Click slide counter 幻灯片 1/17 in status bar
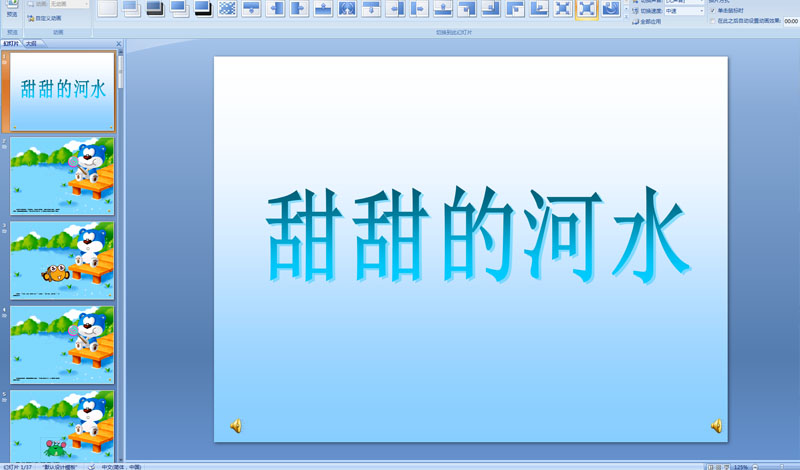The image size is (800, 470). coord(18,466)
